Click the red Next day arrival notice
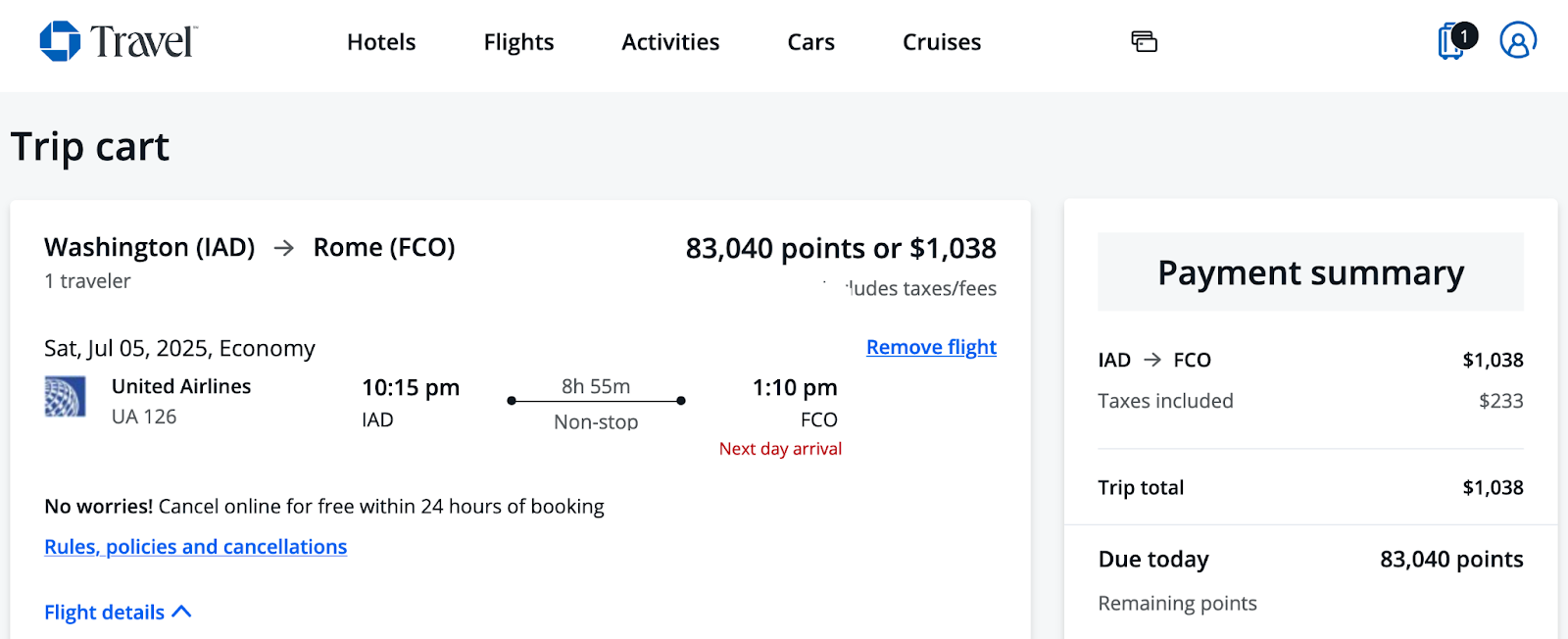This screenshot has width=1568, height=639. pos(780,449)
